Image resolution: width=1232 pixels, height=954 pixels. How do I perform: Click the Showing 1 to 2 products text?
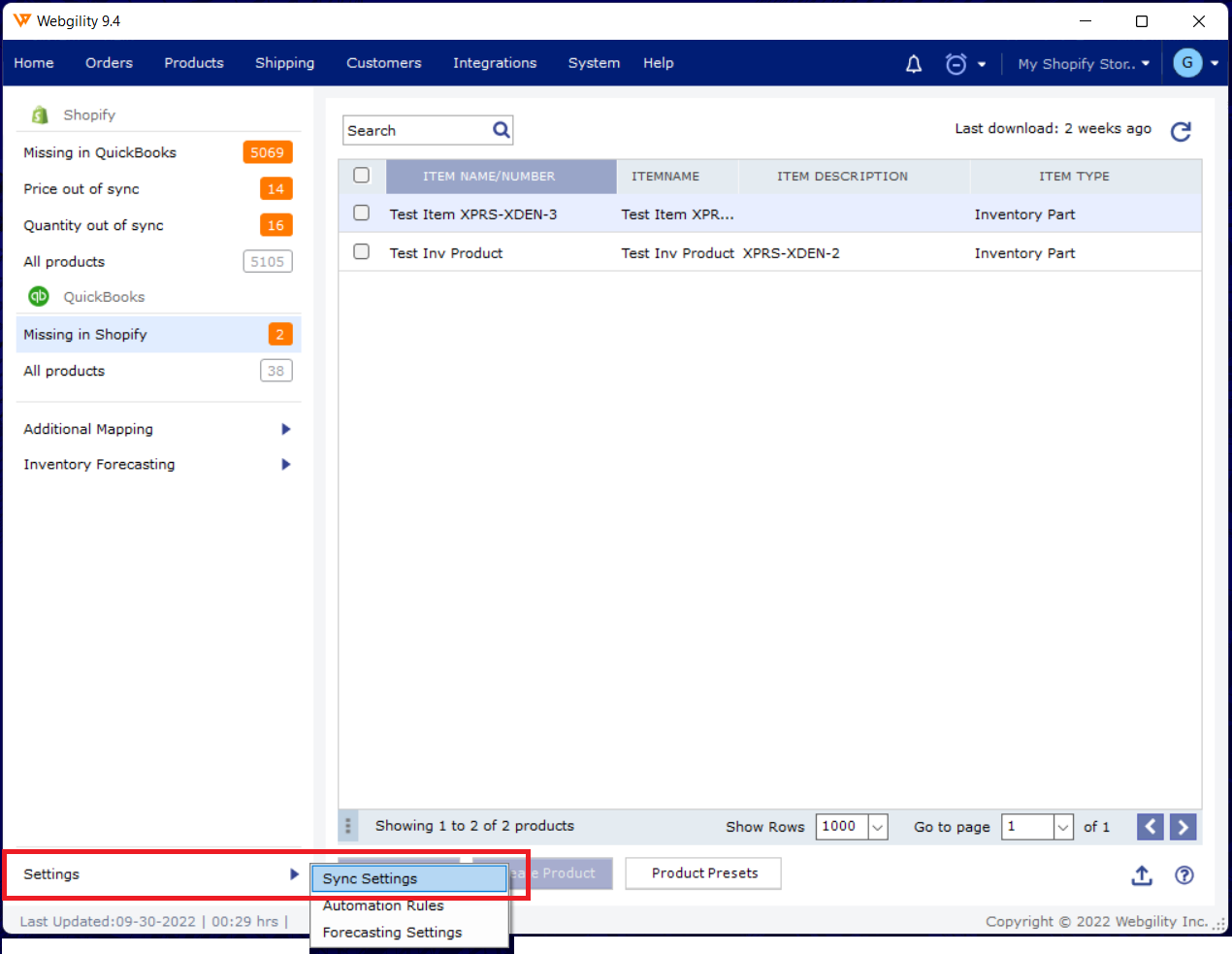[x=474, y=826]
